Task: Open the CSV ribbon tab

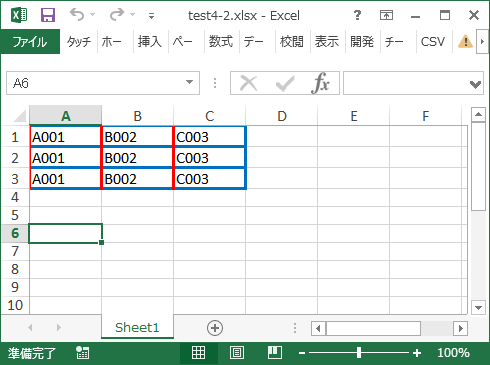Action: click(x=433, y=42)
